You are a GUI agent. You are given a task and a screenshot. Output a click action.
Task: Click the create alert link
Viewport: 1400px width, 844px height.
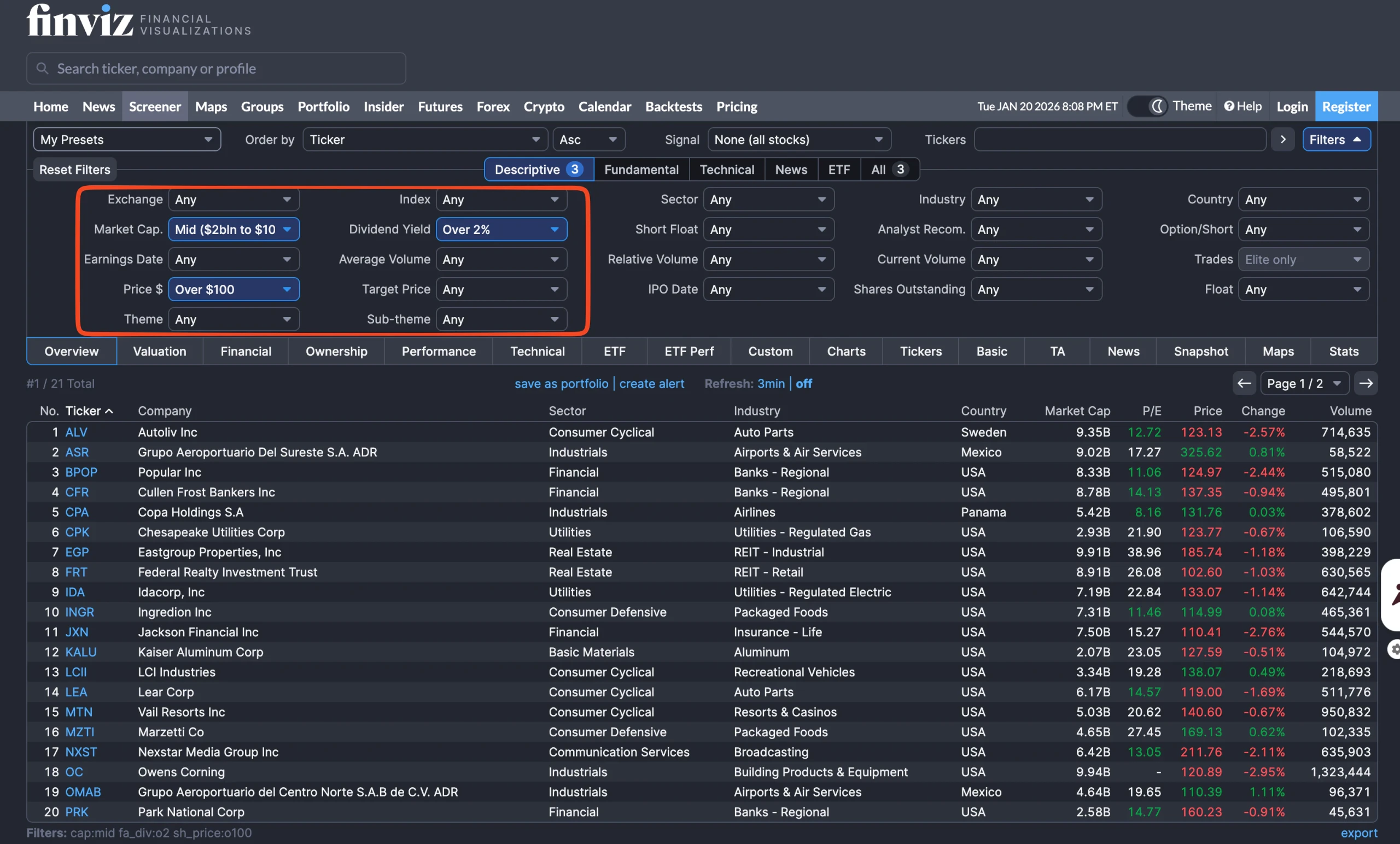[x=652, y=383]
